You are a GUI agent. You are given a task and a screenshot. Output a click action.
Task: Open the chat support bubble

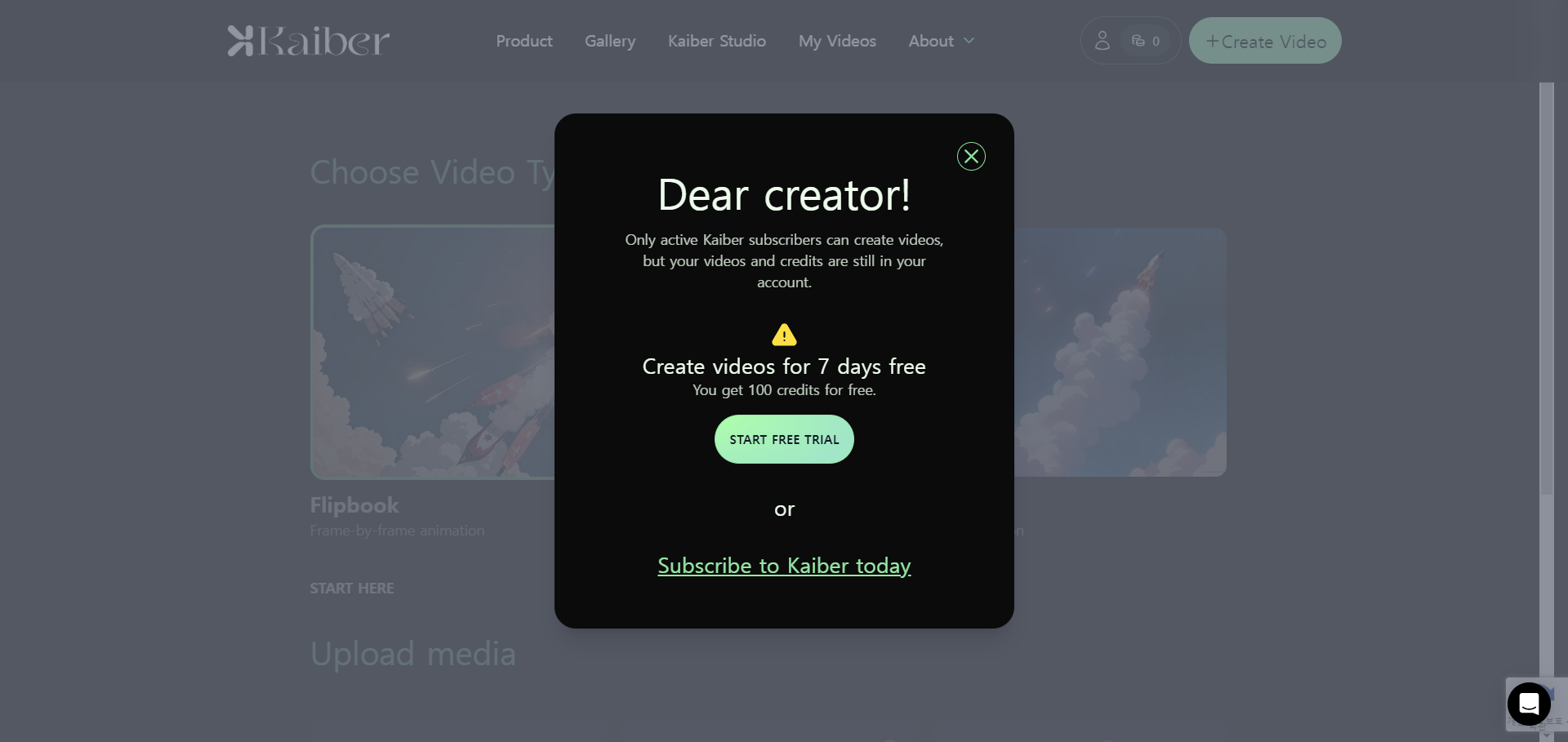pyautogui.click(x=1529, y=704)
